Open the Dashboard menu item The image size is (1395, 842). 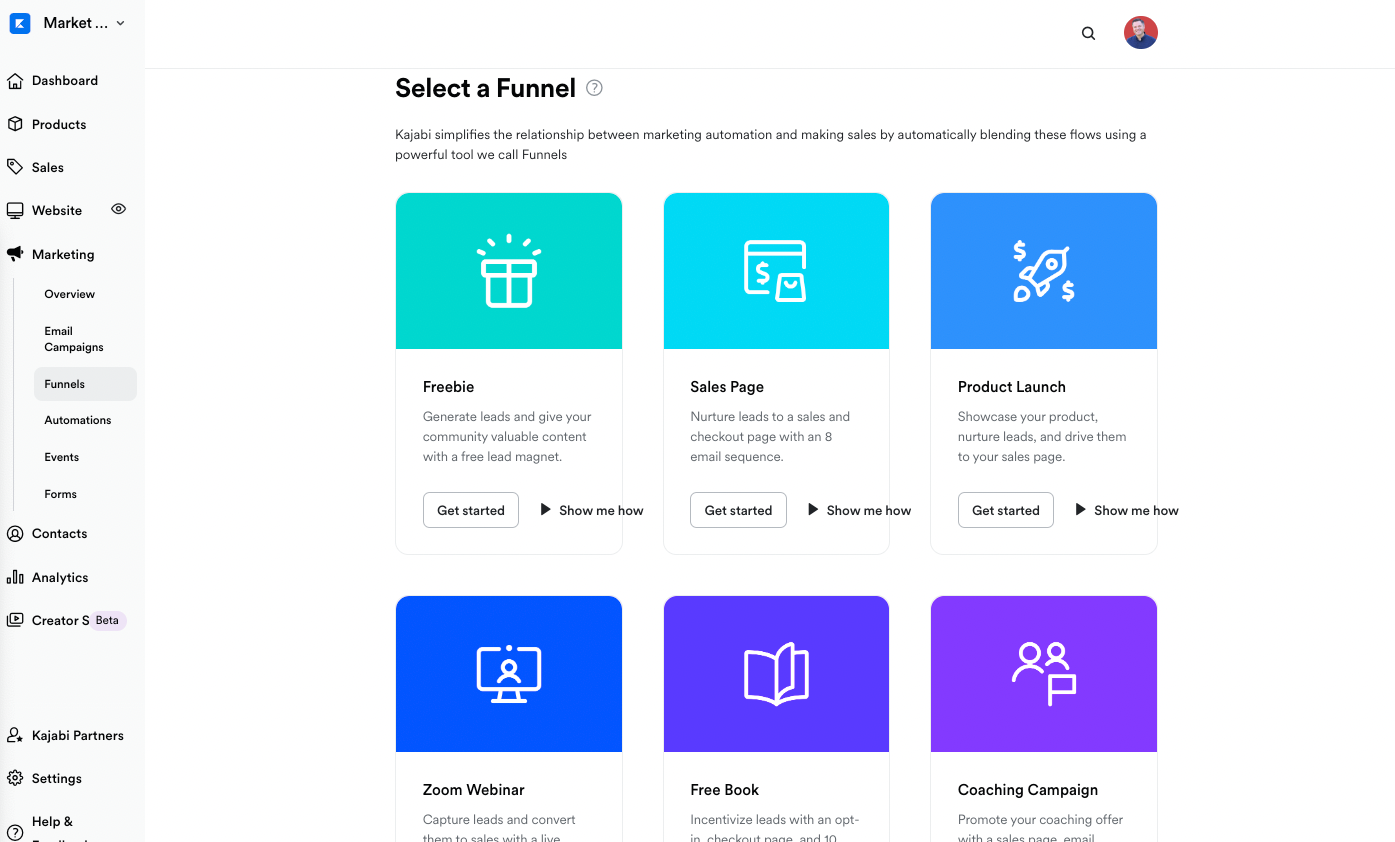coord(65,81)
